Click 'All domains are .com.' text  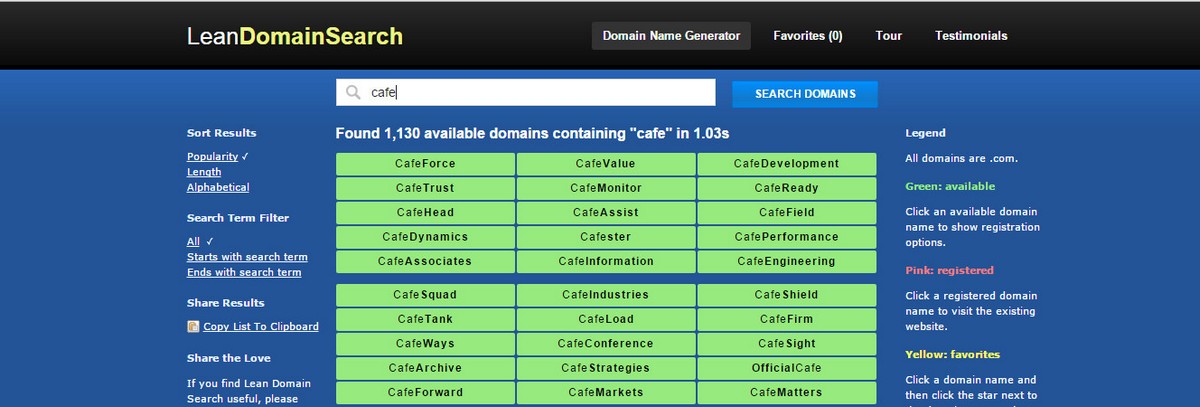(962, 158)
